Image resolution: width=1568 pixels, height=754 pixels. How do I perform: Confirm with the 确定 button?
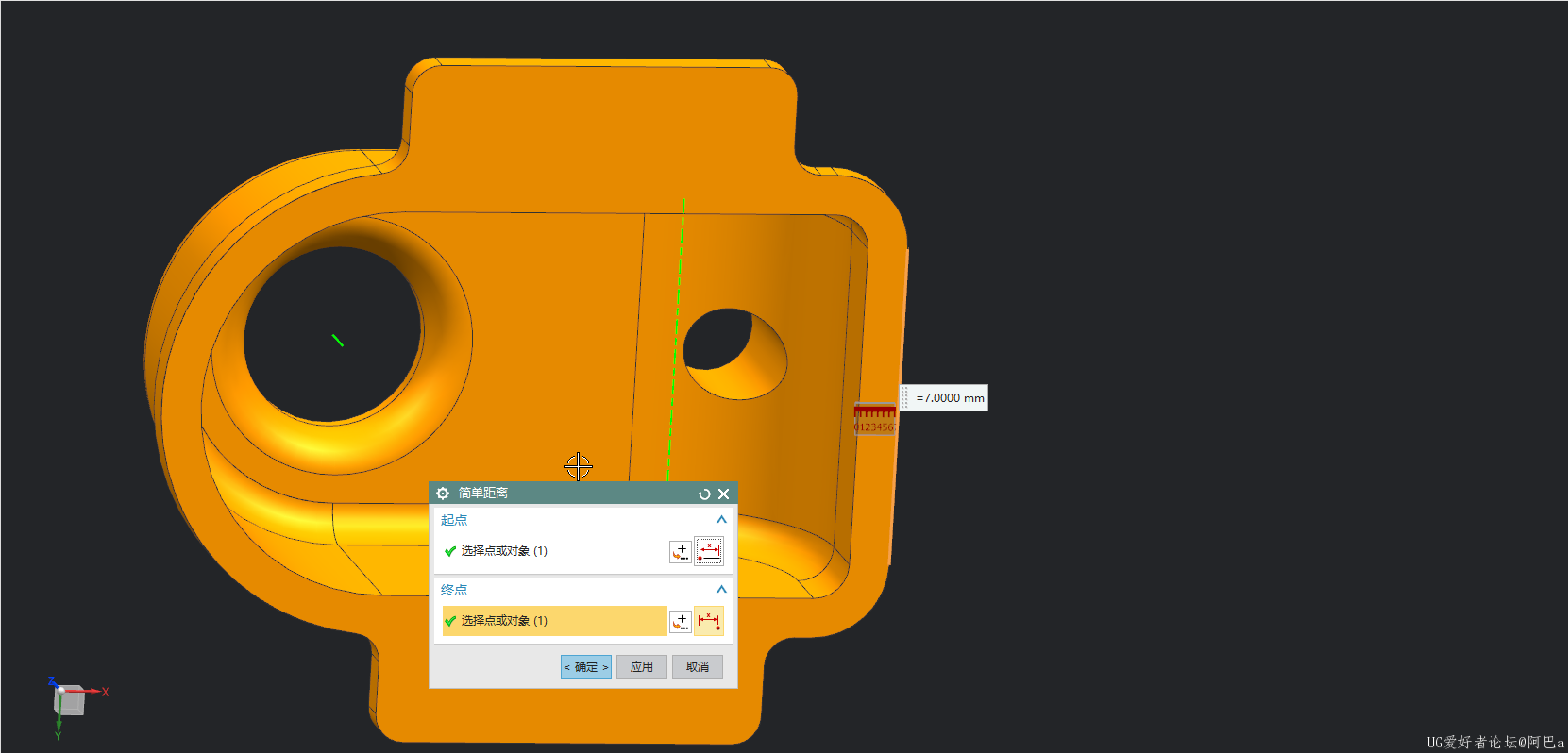[586, 667]
